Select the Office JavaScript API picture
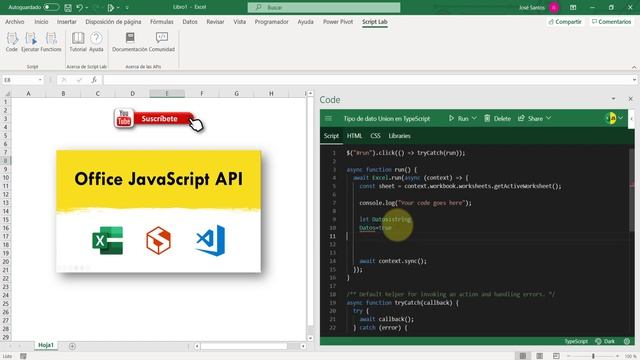Viewport: 640px width, 360px height. 159,211
